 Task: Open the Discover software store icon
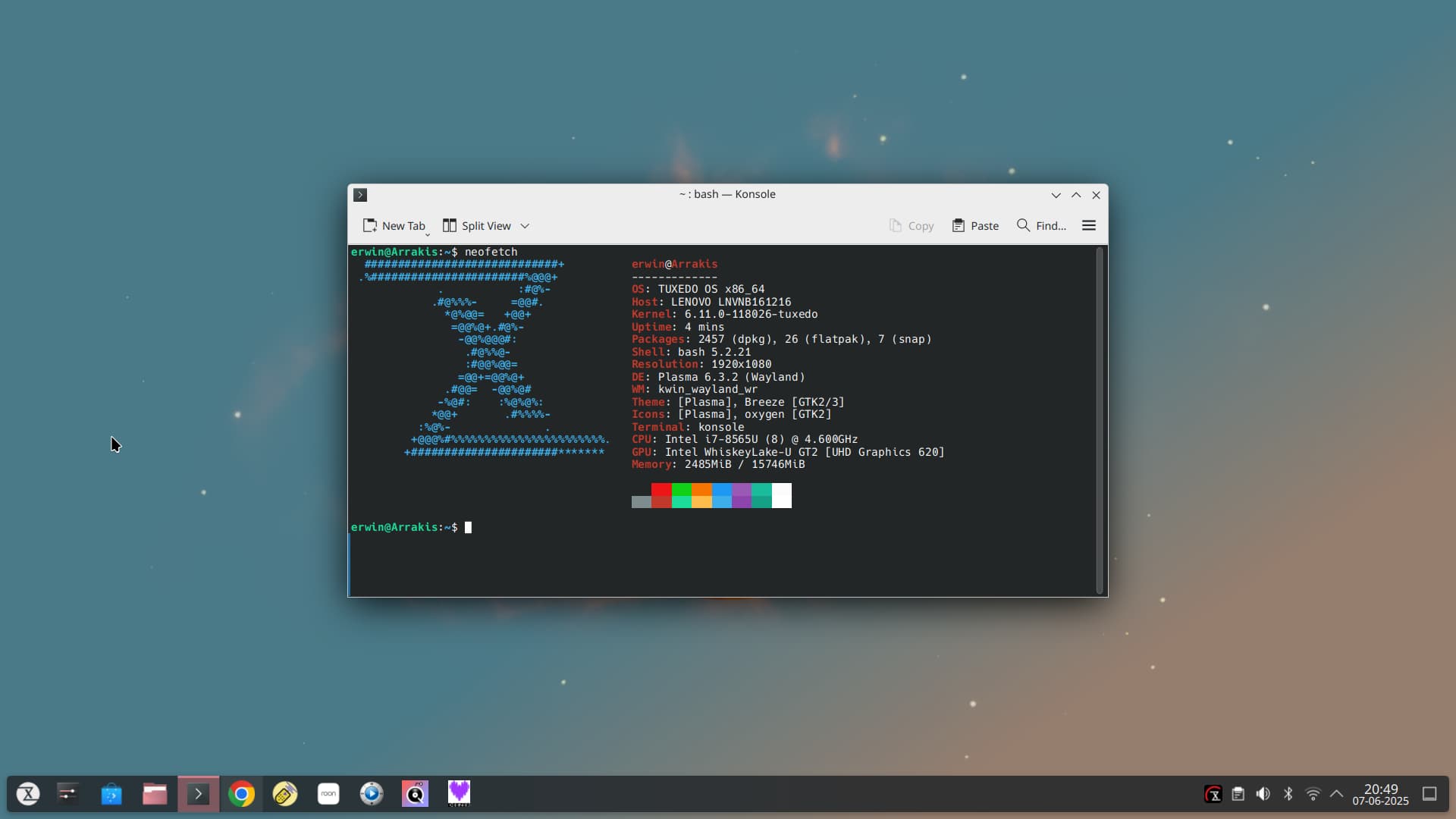pos(111,794)
